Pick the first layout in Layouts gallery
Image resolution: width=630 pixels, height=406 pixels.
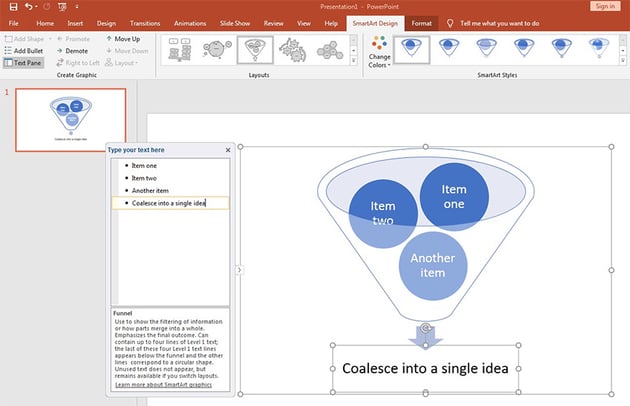(180, 49)
